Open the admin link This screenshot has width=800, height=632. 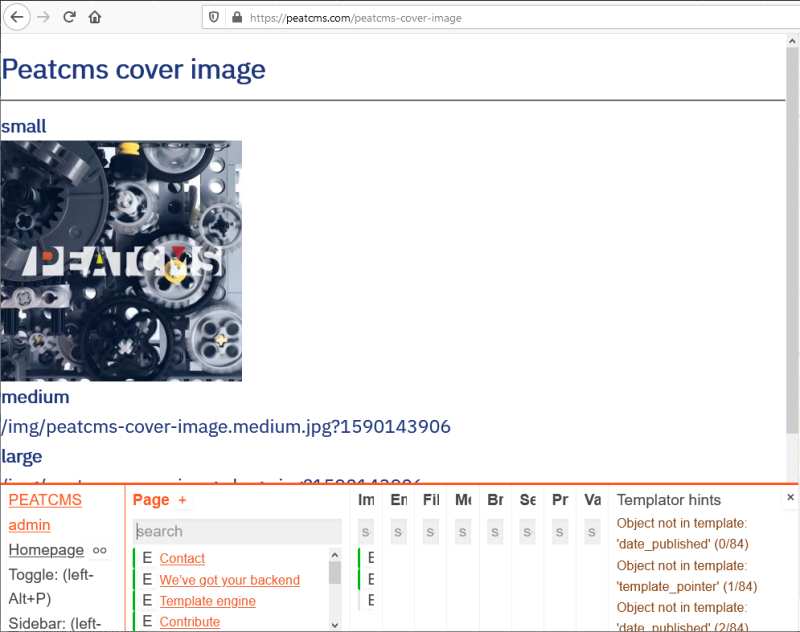click(30, 525)
